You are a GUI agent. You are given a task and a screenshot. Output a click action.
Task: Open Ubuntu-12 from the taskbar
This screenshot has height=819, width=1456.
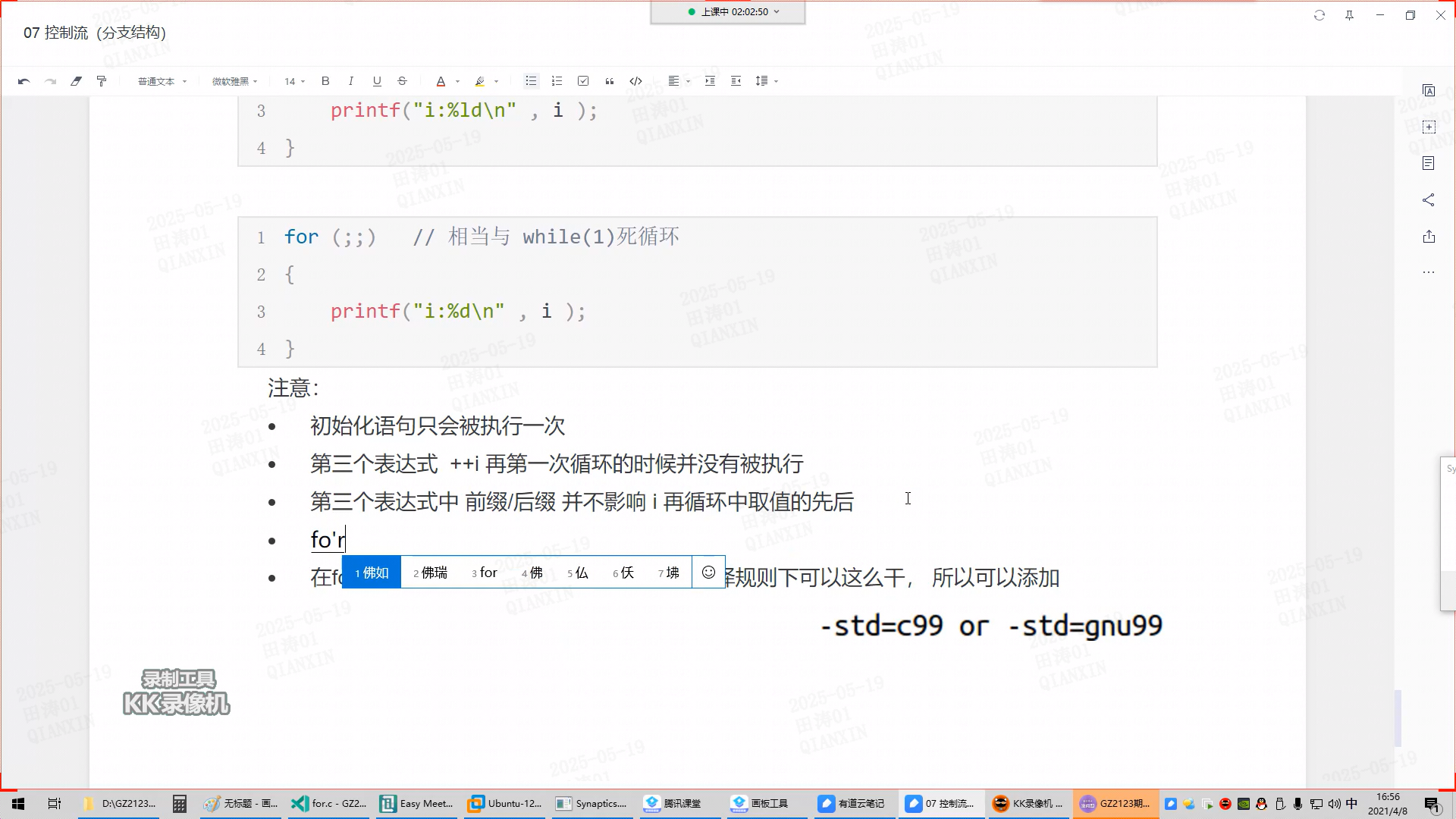[506, 804]
